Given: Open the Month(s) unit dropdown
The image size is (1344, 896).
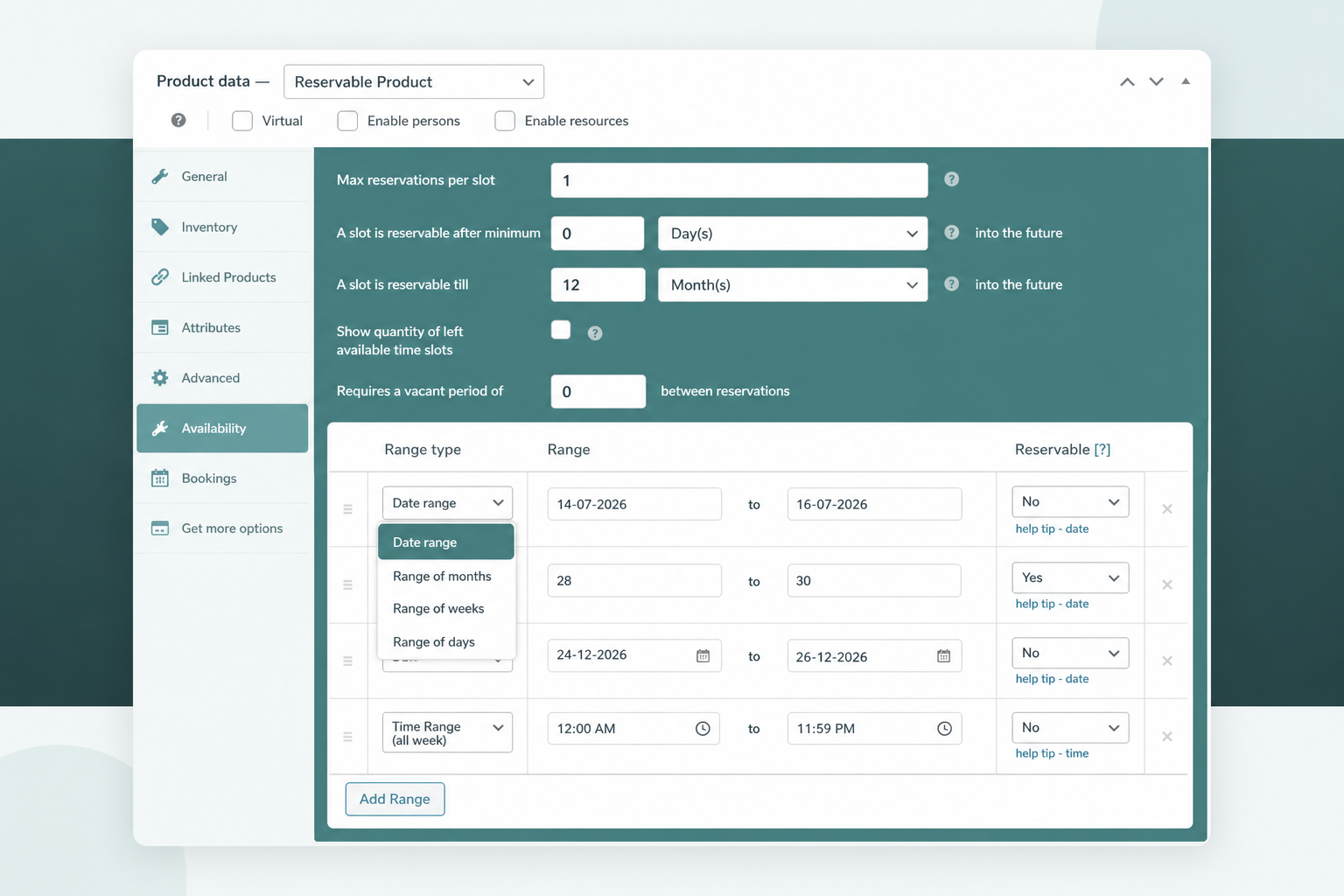Looking at the screenshot, I should 793,285.
